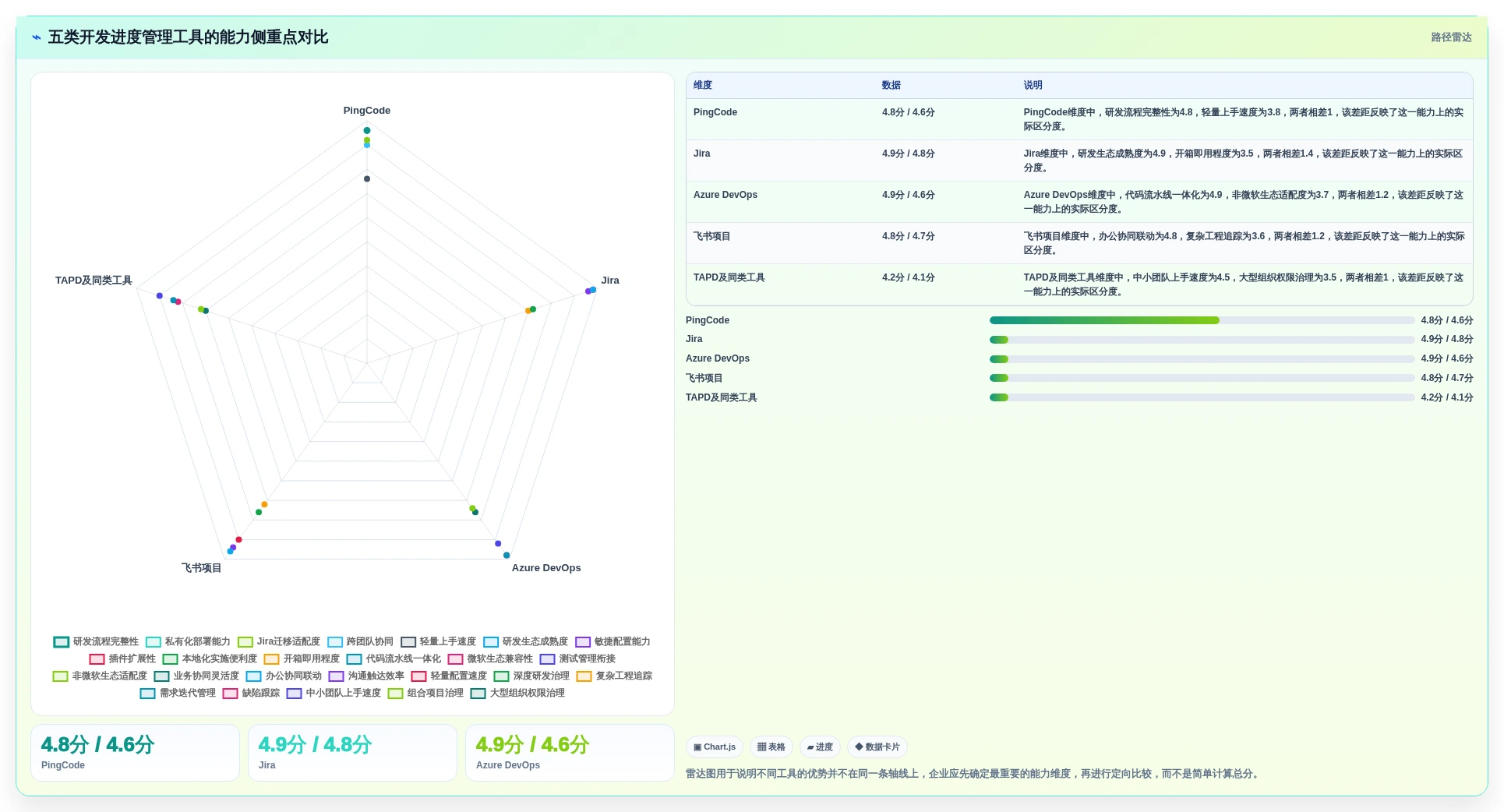Toggle the 研发流程完整性 legend series
This screenshot has width=1504, height=812.
[x=96, y=641]
